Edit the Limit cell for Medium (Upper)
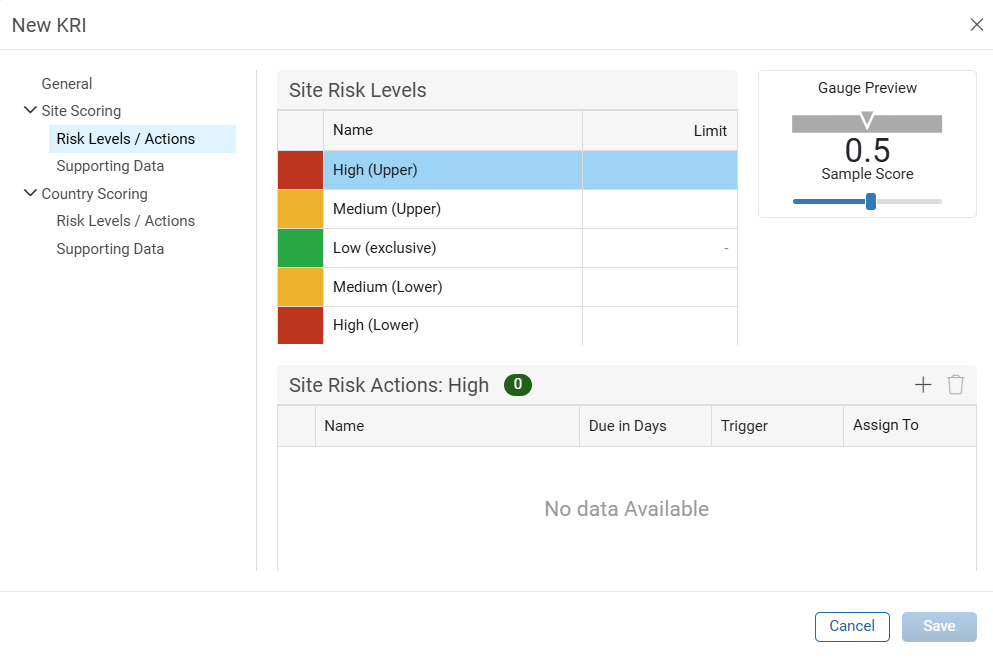The image size is (993, 660). pyautogui.click(x=660, y=209)
